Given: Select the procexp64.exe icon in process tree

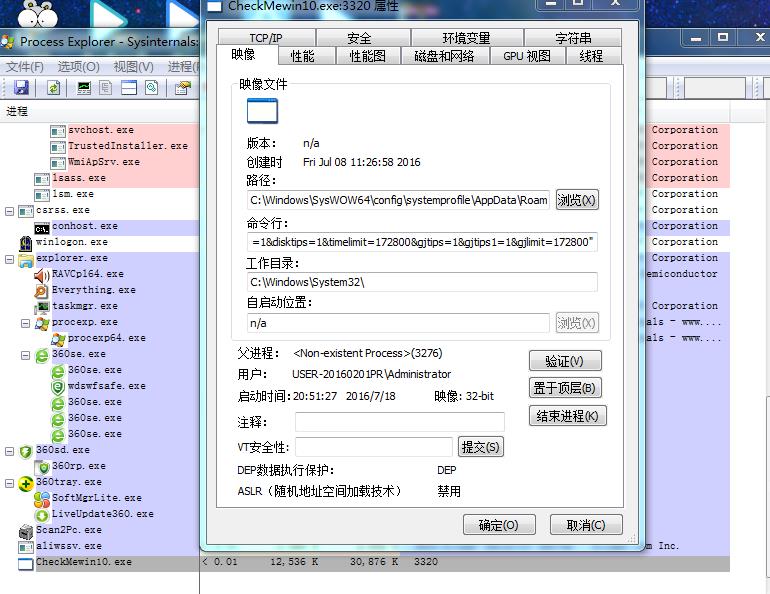Looking at the screenshot, I should (x=58, y=339).
